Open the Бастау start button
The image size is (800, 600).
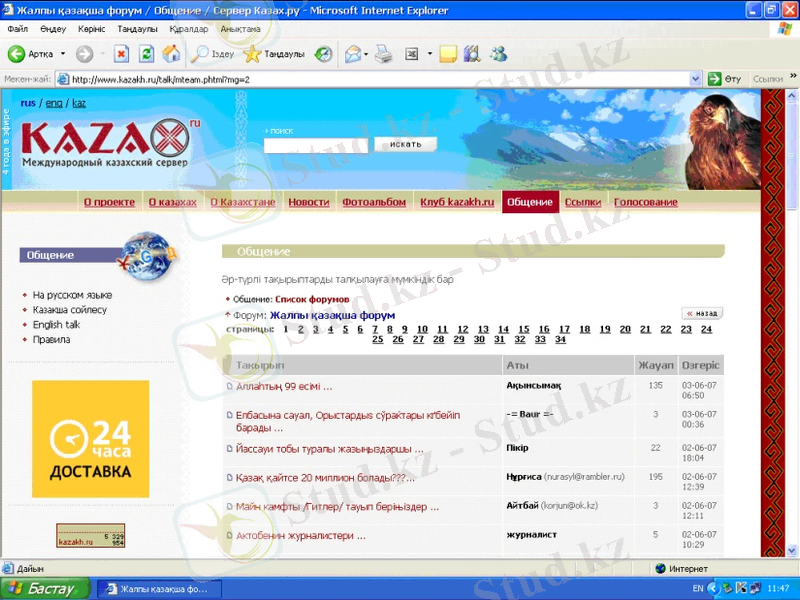45,589
